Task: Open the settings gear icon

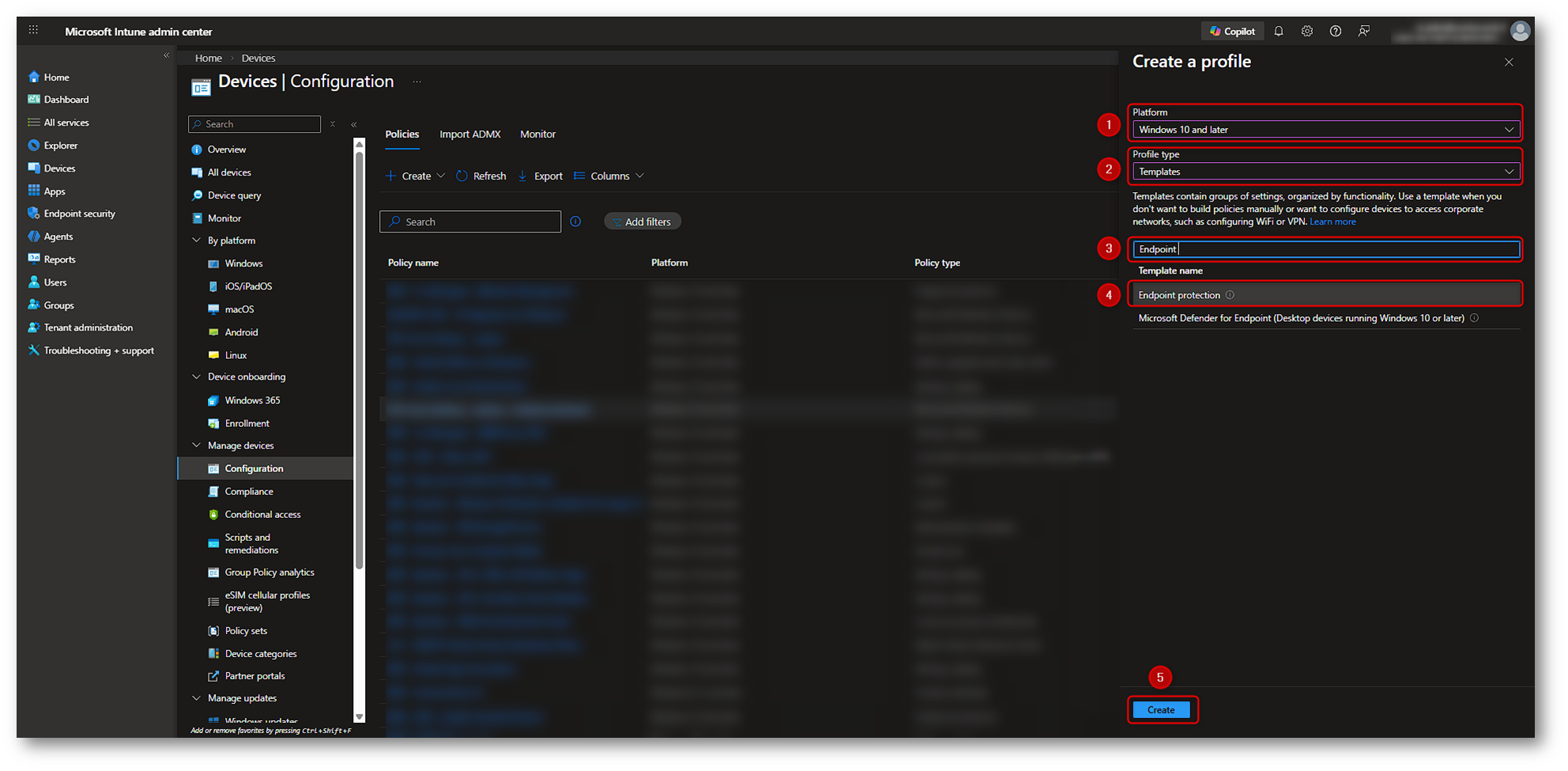Action: coord(1307,32)
